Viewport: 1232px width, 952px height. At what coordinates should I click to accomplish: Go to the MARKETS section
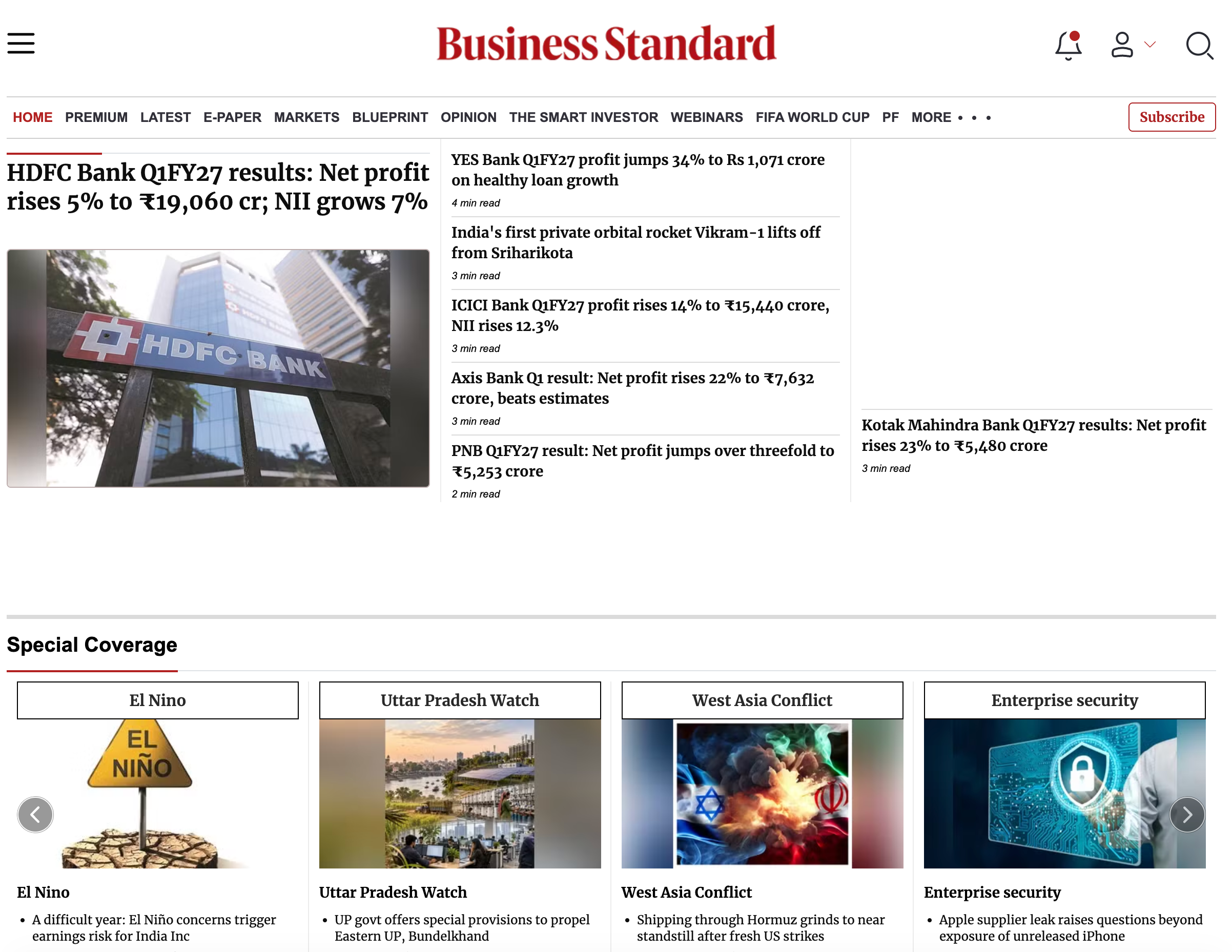click(x=307, y=117)
